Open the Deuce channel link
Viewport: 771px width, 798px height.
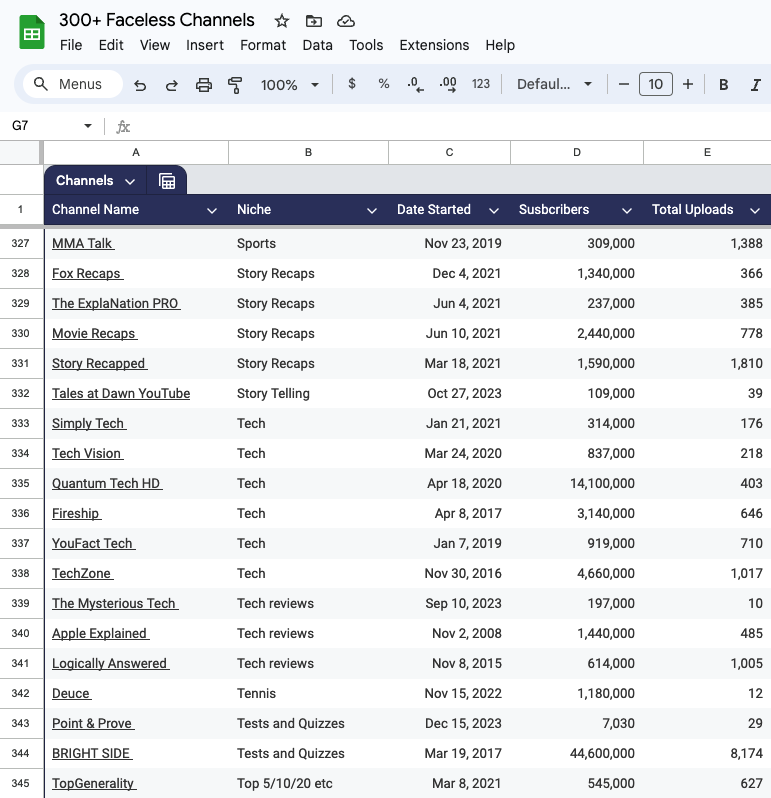[72, 693]
